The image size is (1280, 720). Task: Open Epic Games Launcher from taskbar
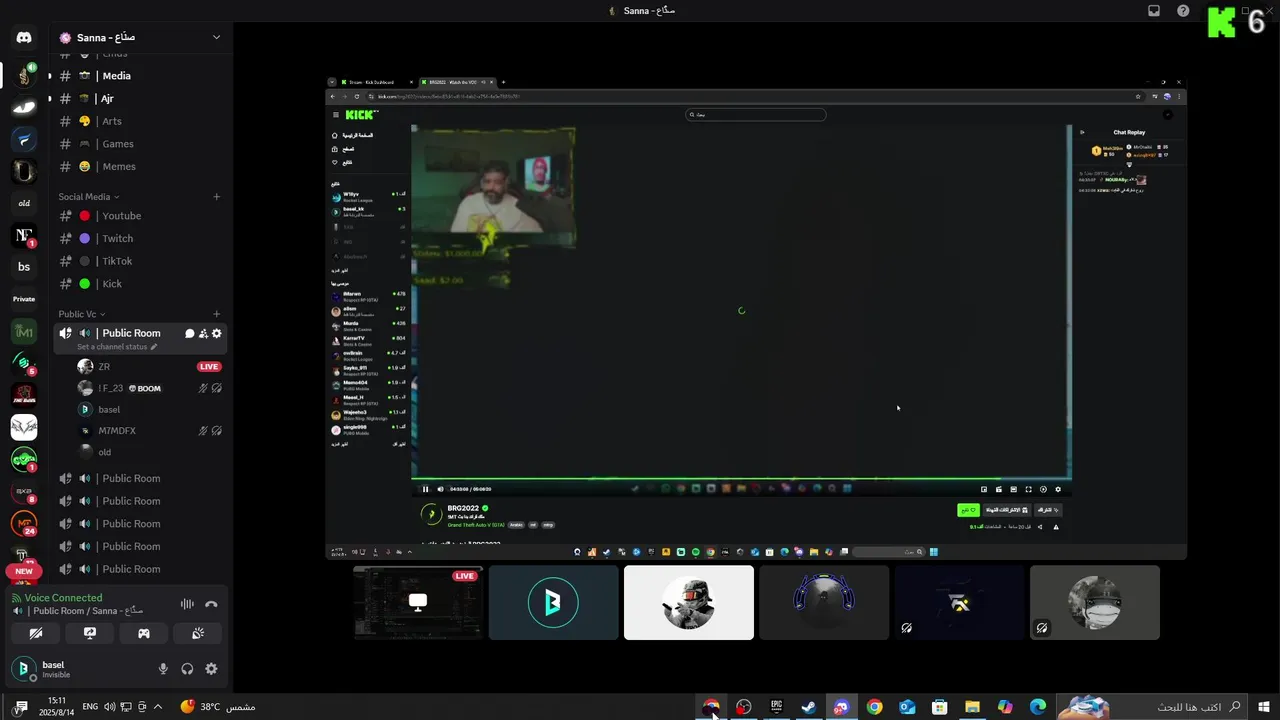(776, 707)
